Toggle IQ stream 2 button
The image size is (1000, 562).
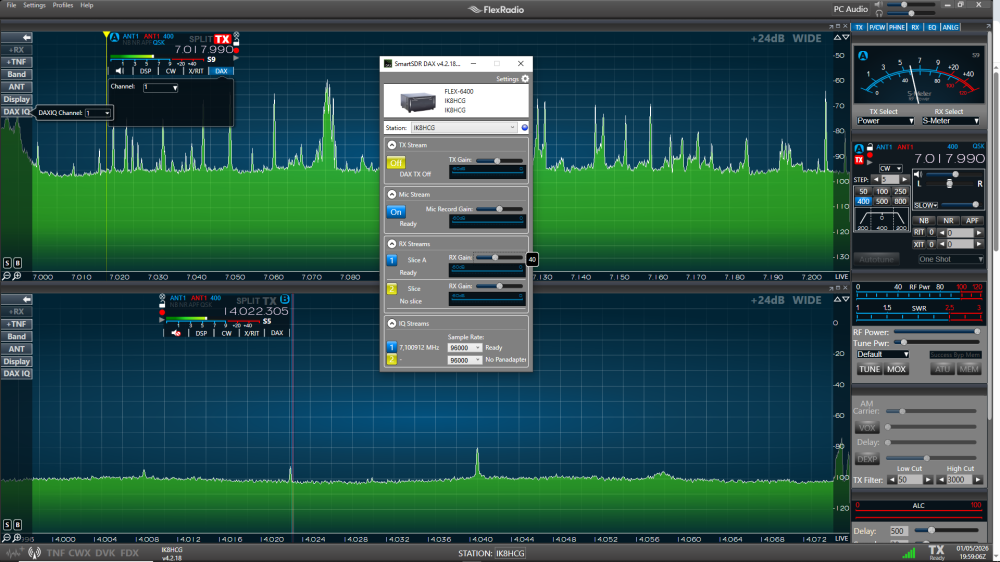(392, 360)
